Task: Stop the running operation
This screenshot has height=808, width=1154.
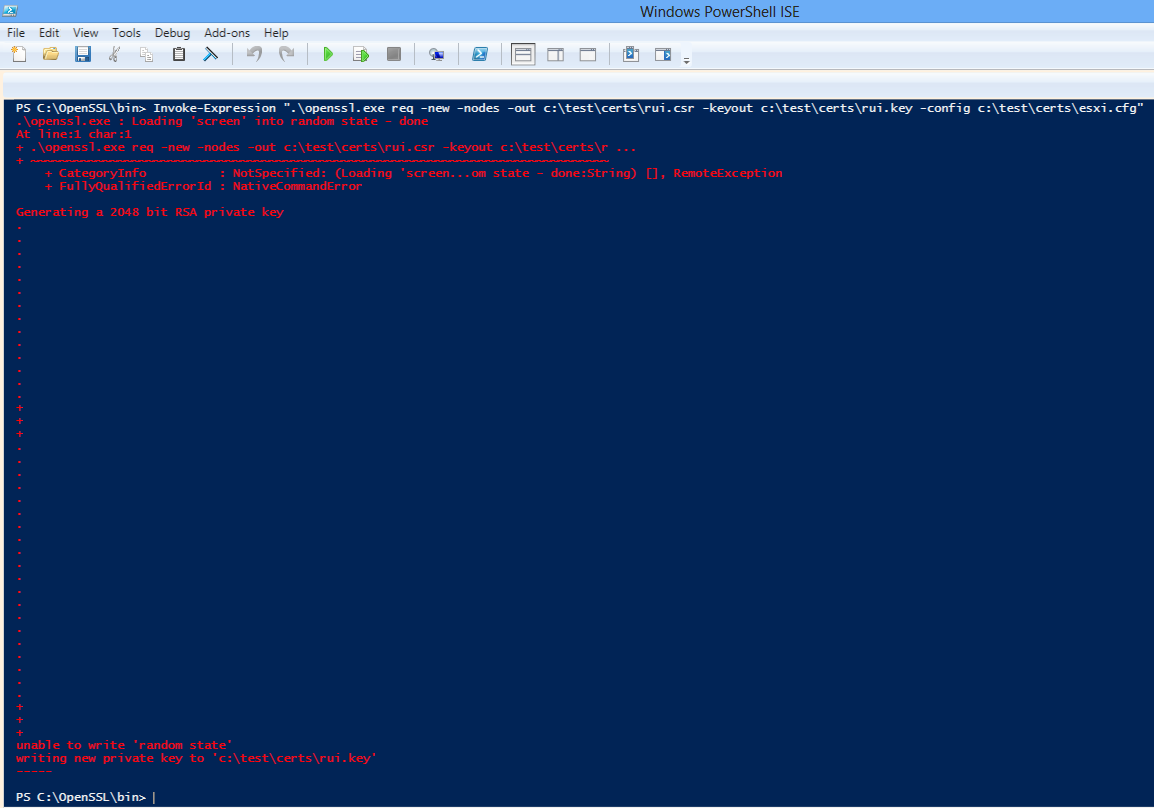Action: (x=394, y=54)
